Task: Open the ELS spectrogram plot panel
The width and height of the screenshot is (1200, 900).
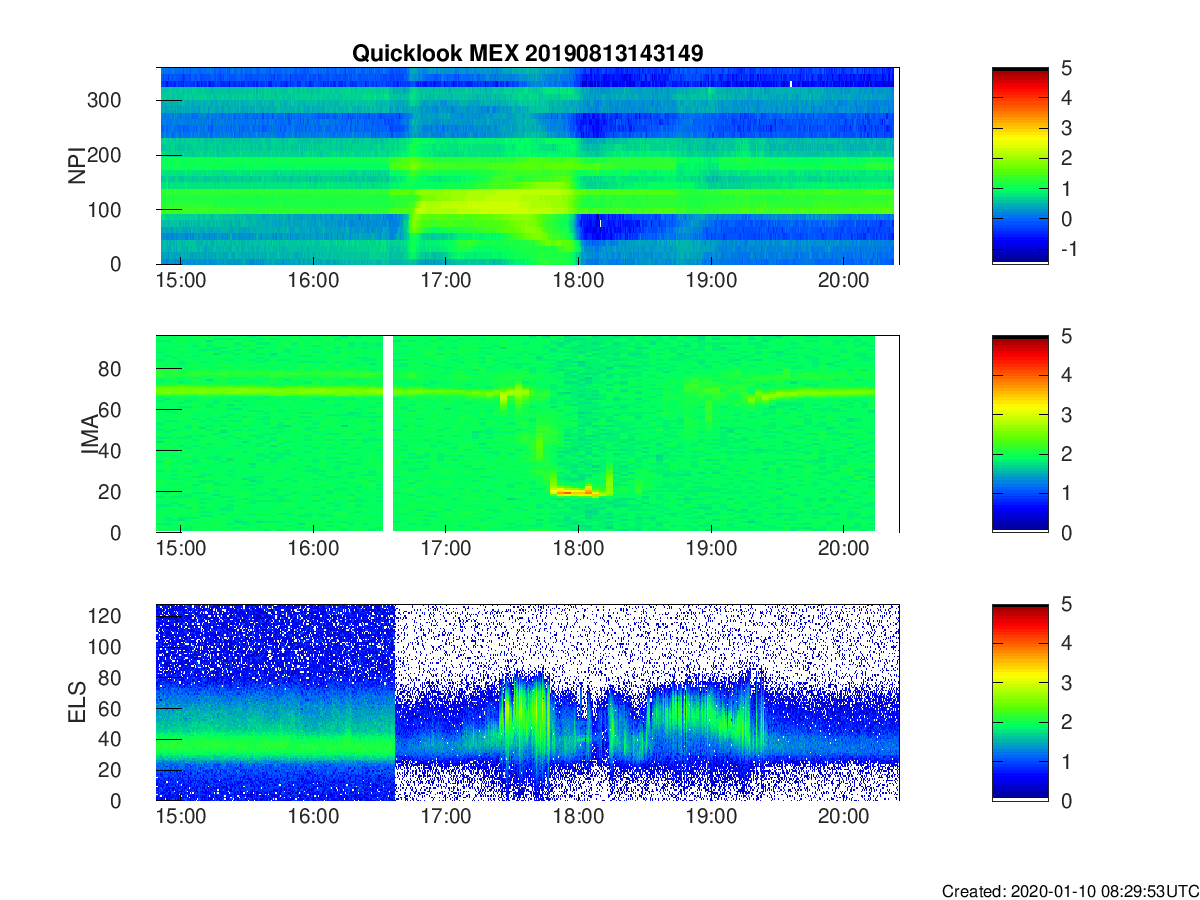Action: [x=528, y=702]
